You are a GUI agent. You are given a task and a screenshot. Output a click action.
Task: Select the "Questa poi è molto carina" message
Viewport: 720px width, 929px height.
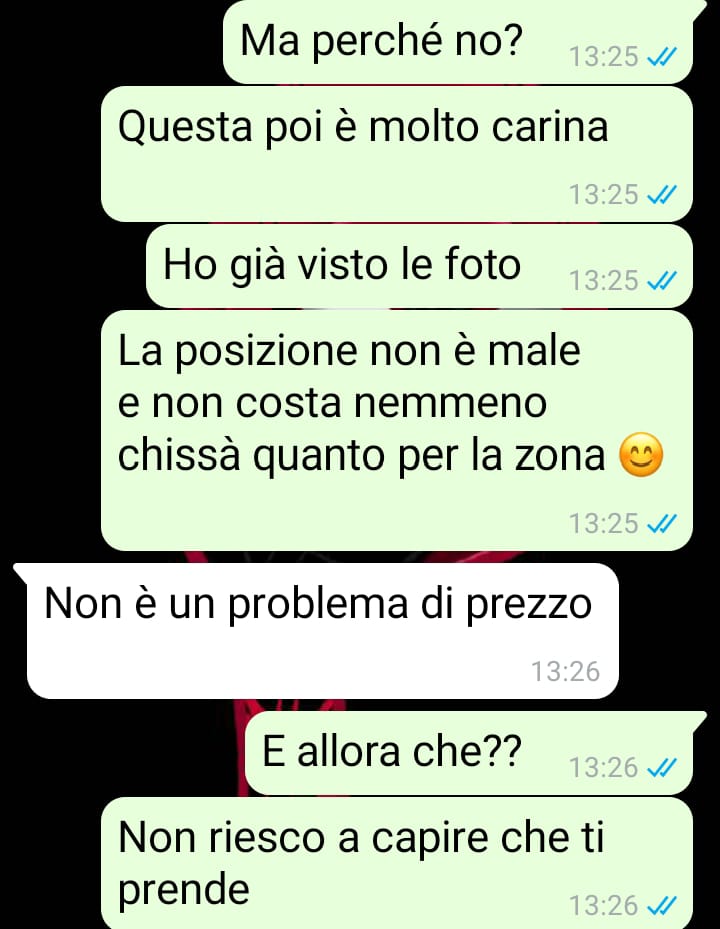[x=396, y=154]
